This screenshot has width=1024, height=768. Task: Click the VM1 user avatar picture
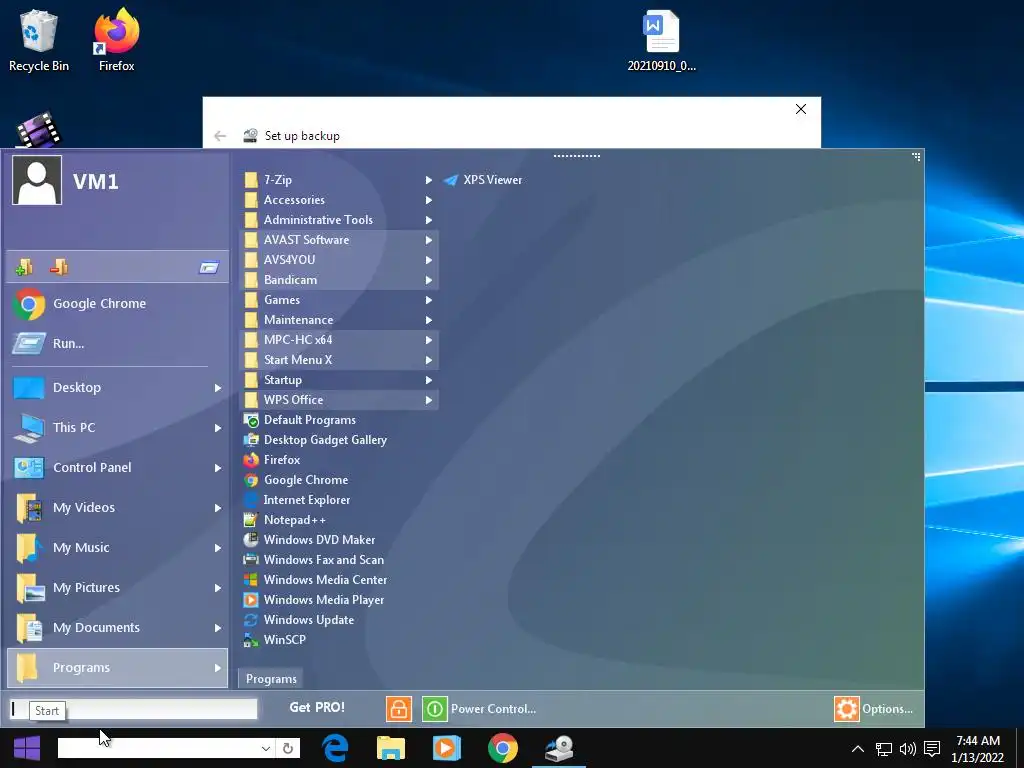[x=37, y=180]
